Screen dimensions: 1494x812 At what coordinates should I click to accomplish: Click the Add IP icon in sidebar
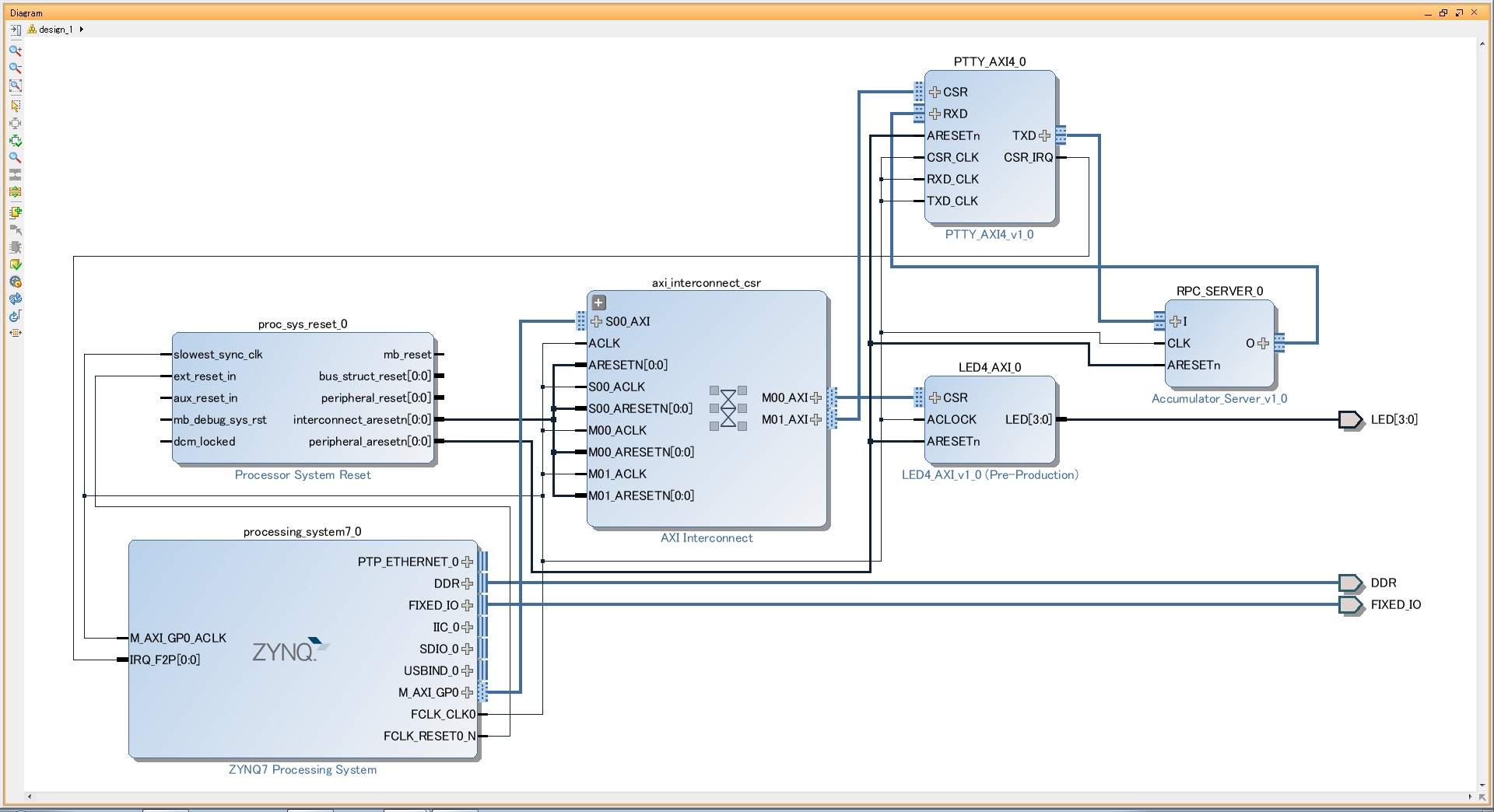coord(15,212)
